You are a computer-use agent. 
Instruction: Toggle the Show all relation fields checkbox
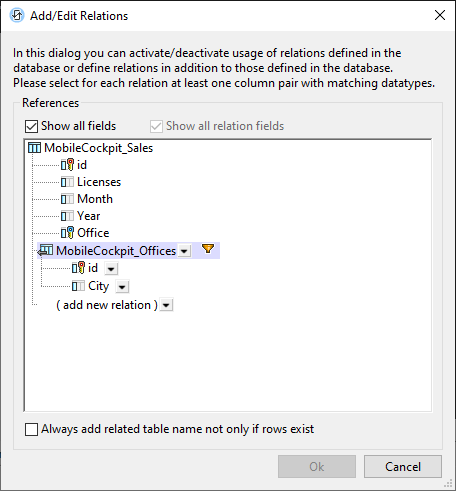click(x=156, y=126)
